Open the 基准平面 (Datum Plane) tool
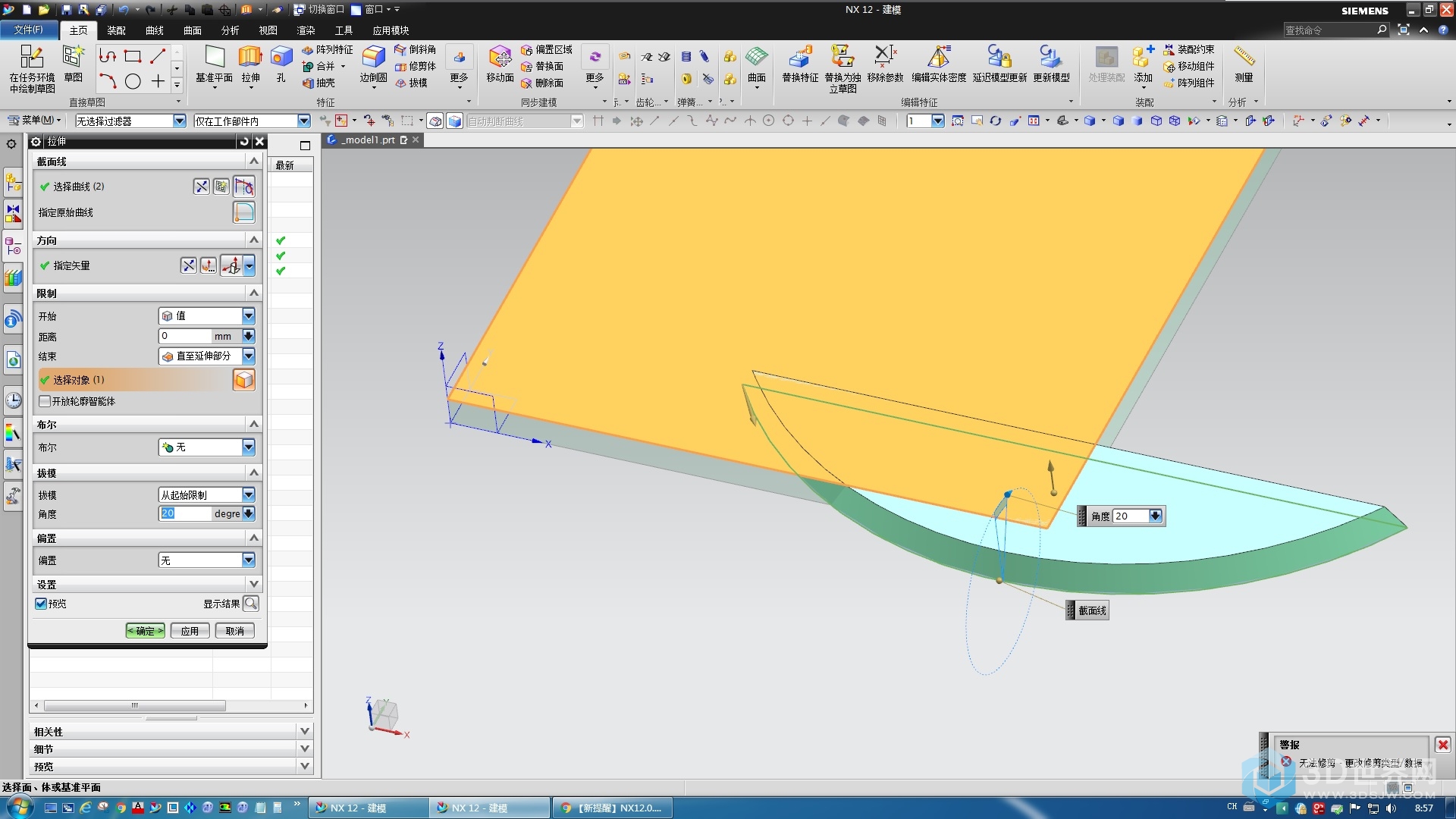This screenshot has height=819, width=1456. [x=214, y=64]
